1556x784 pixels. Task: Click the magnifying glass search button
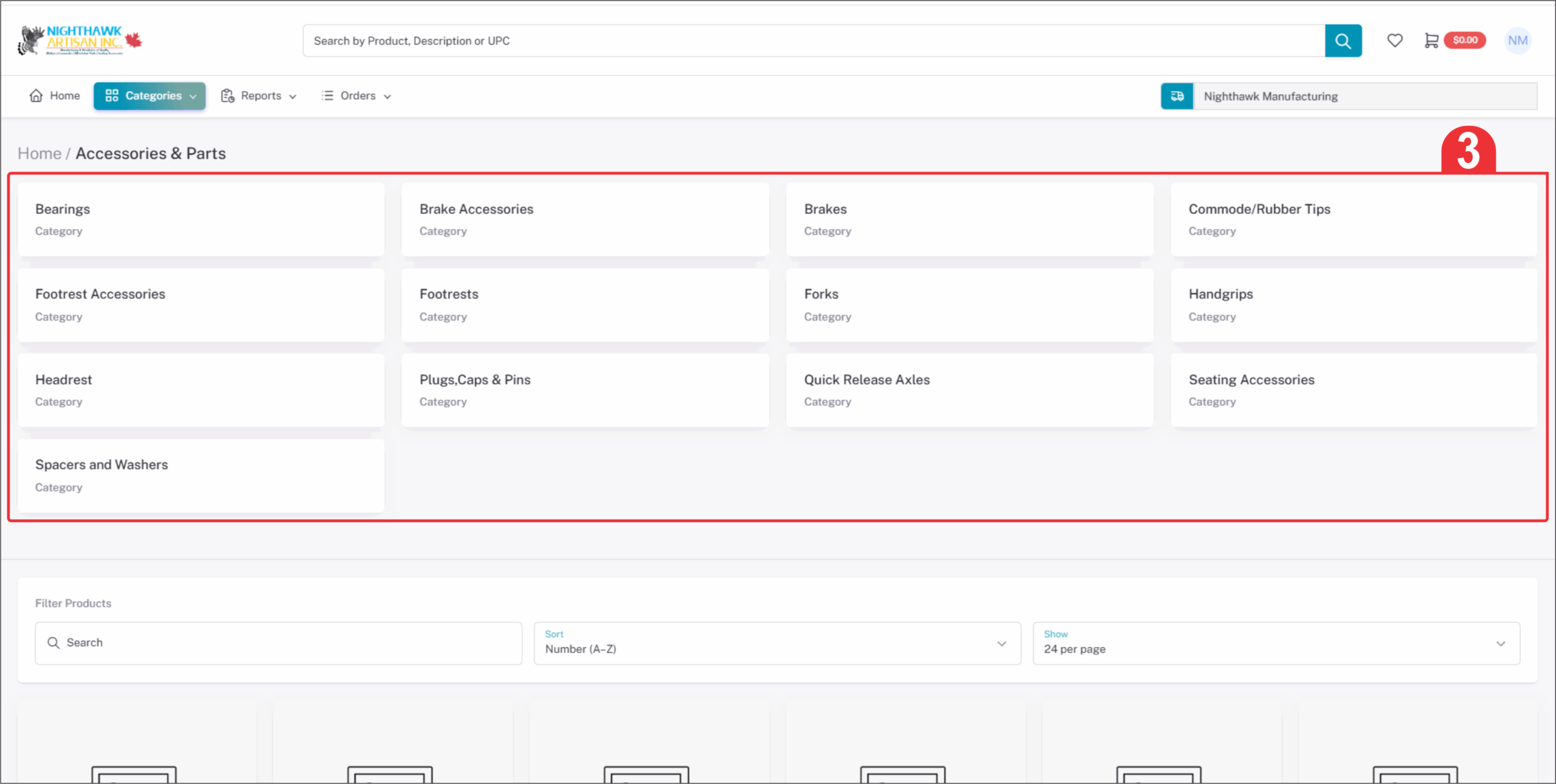click(1343, 41)
